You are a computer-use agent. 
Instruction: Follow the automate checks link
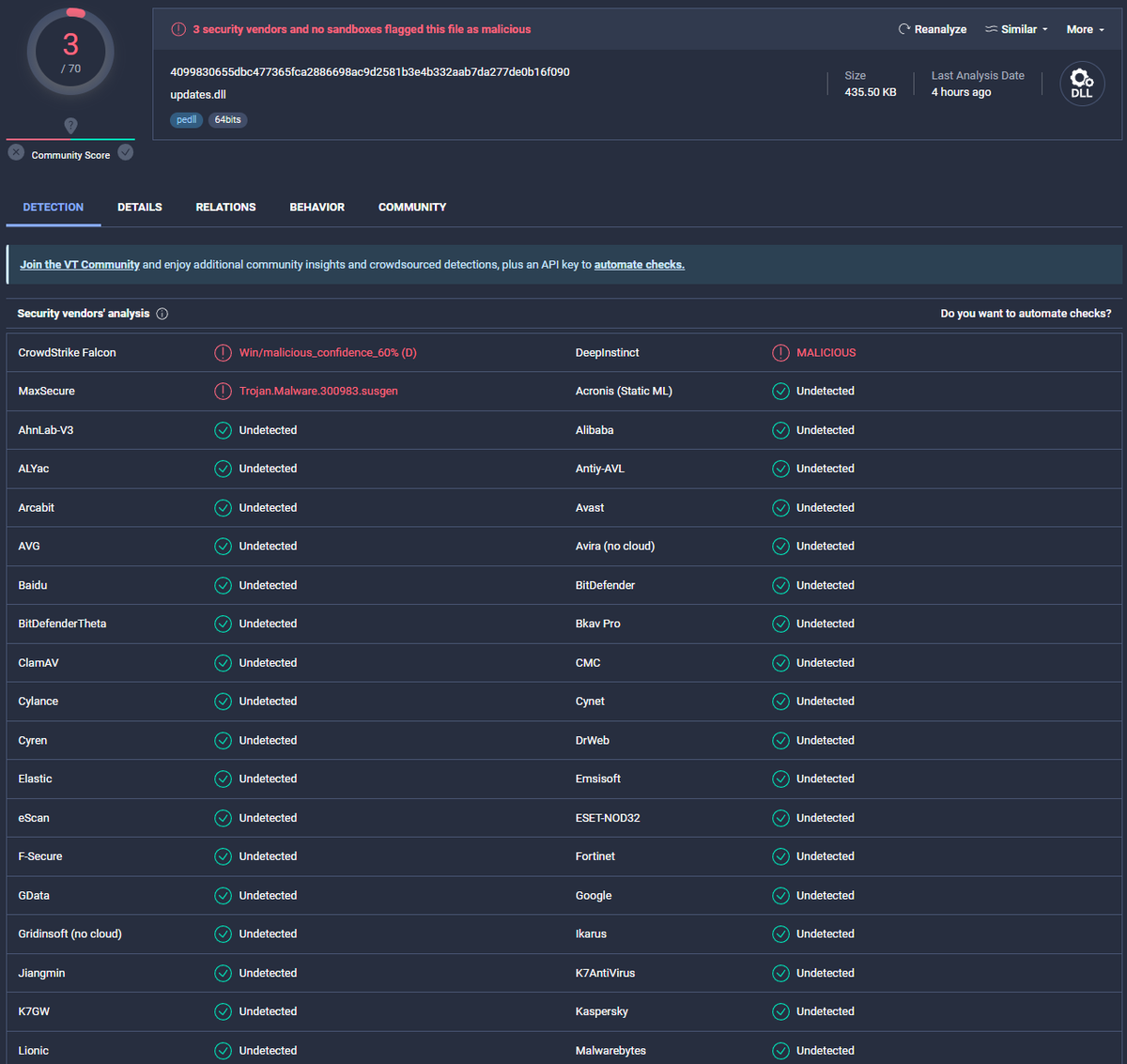pos(640,265)
